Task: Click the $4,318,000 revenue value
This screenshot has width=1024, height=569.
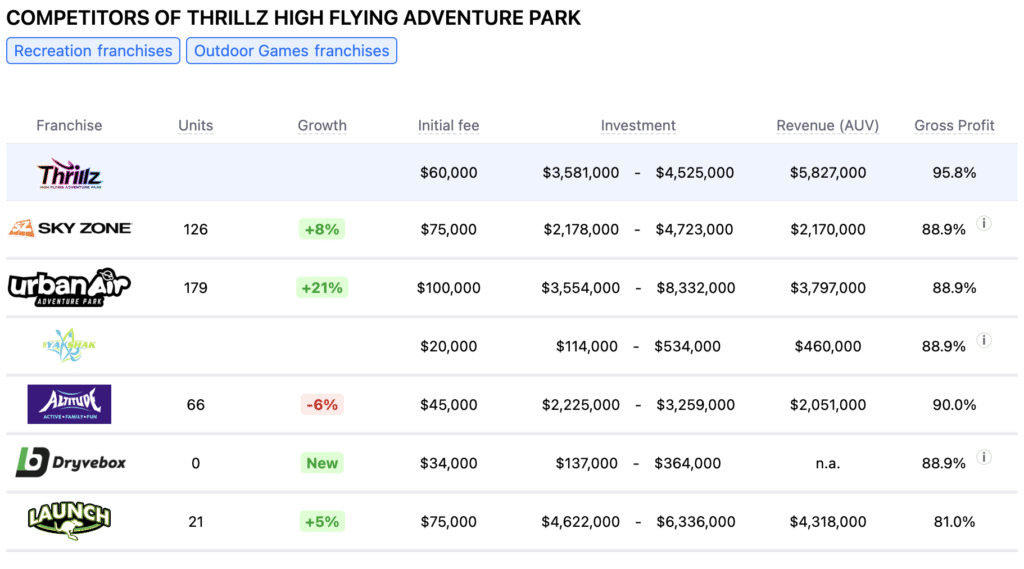Action: (827, 521)
